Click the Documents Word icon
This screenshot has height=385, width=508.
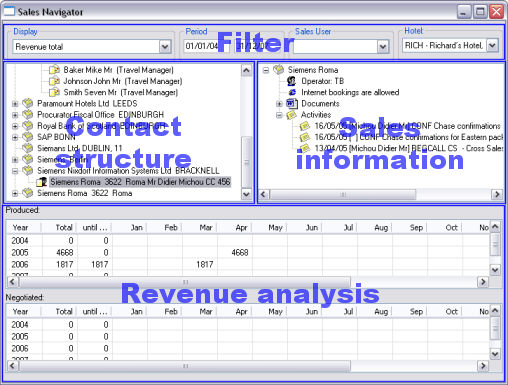pyautogui.click(x=292, y=104)
